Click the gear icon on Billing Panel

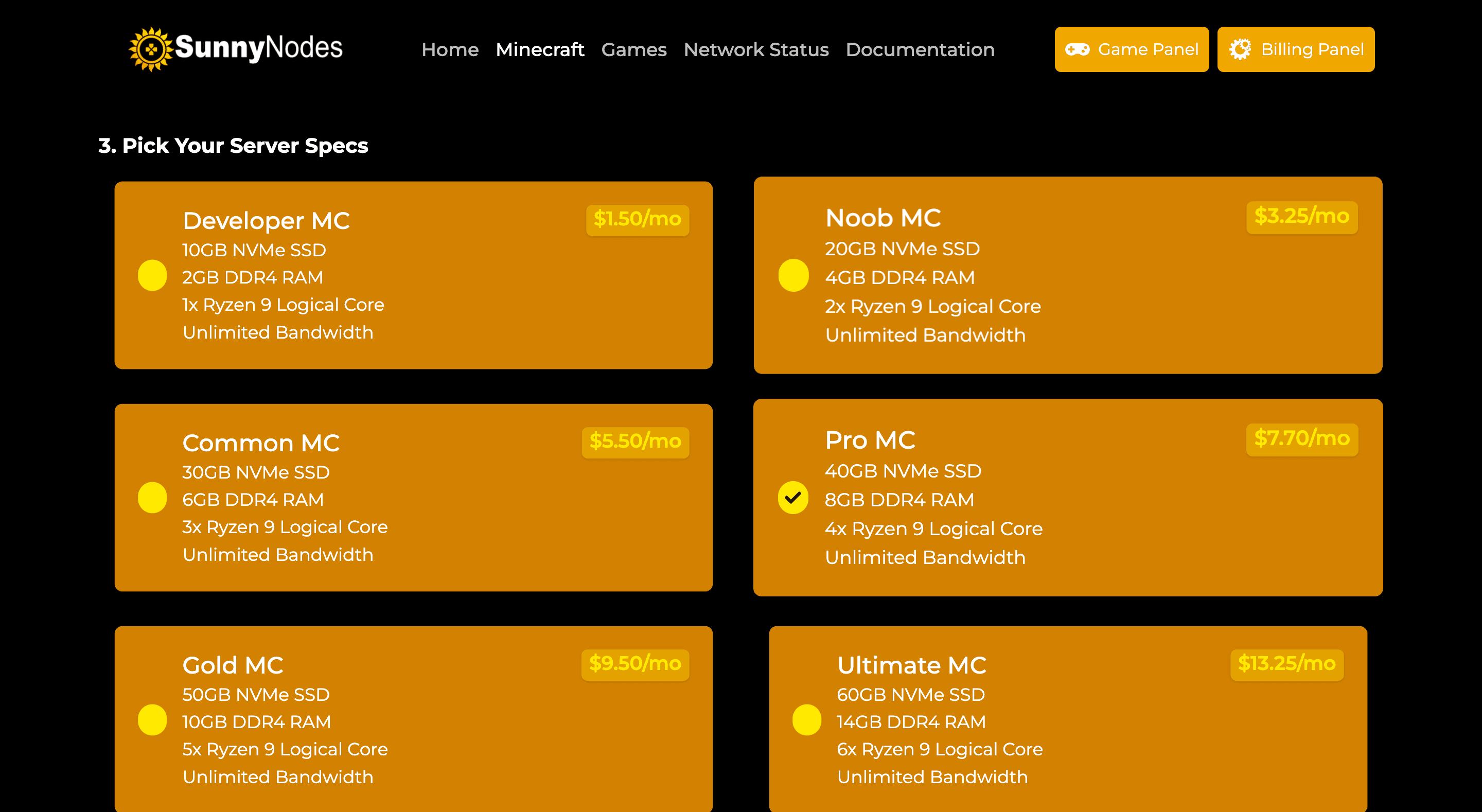tap(1240, 49)
